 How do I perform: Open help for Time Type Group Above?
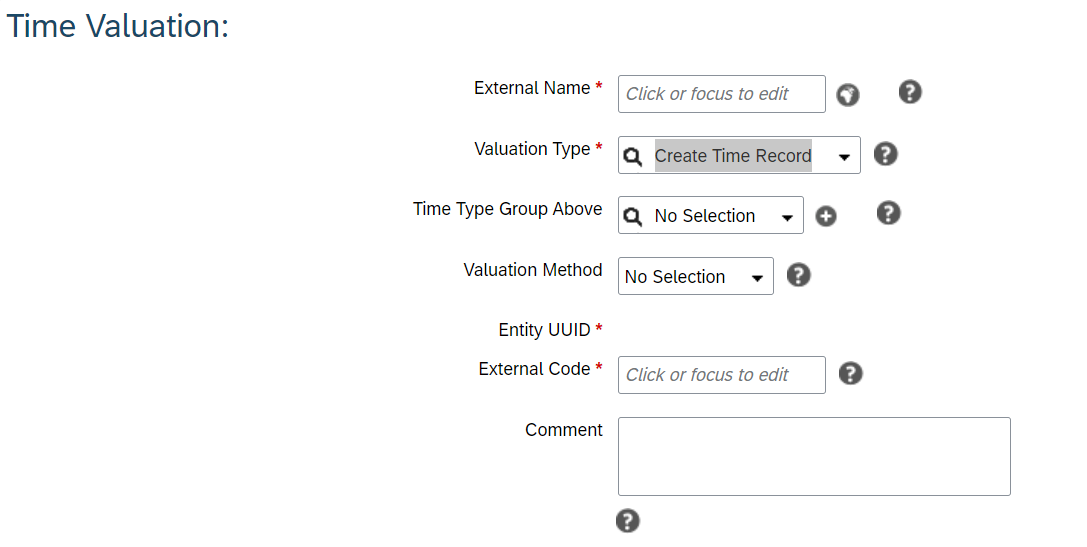(888, 213)
